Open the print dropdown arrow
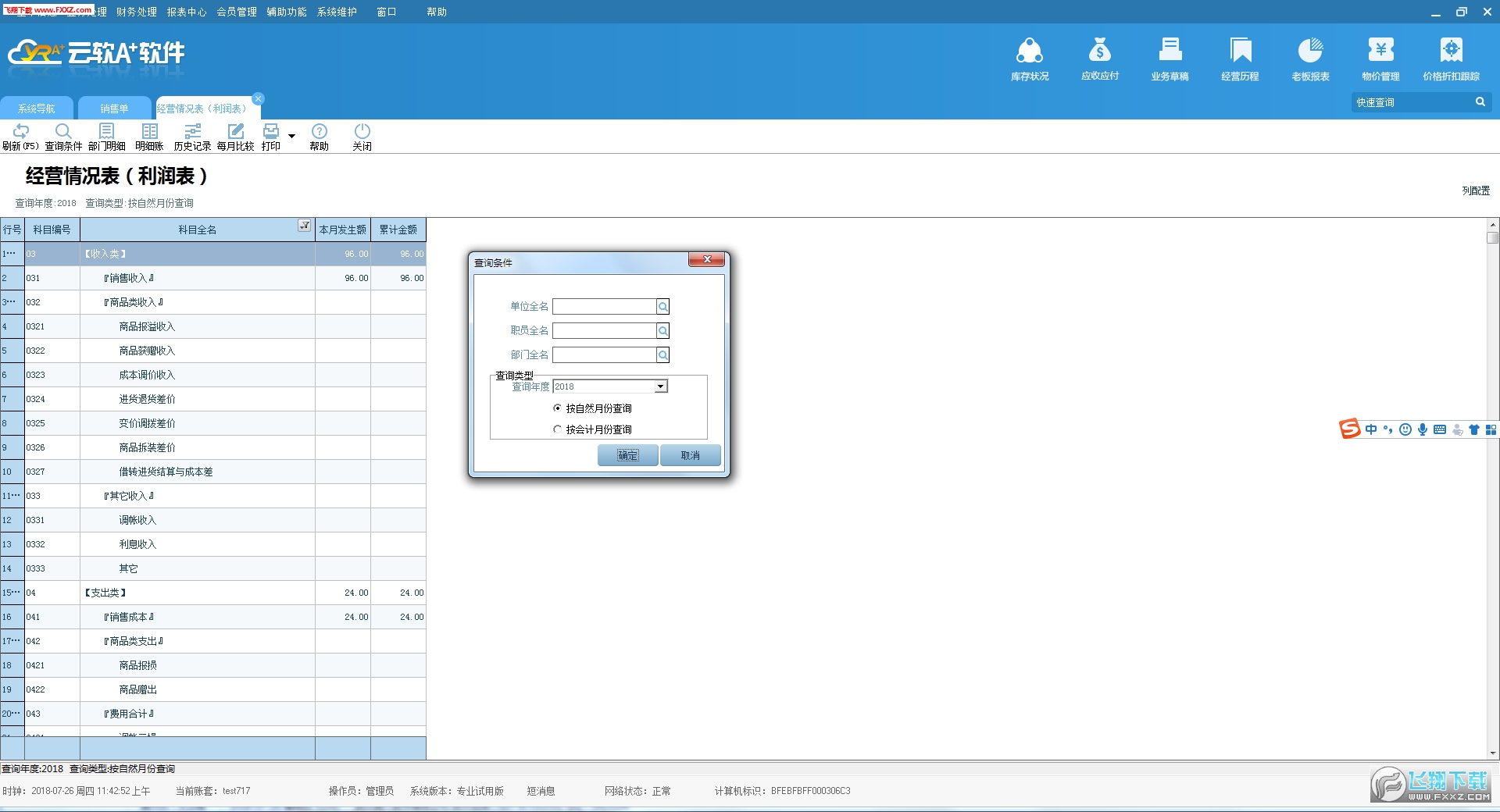Viewport: 1500px width, 812px height. [x=291, y=136]
